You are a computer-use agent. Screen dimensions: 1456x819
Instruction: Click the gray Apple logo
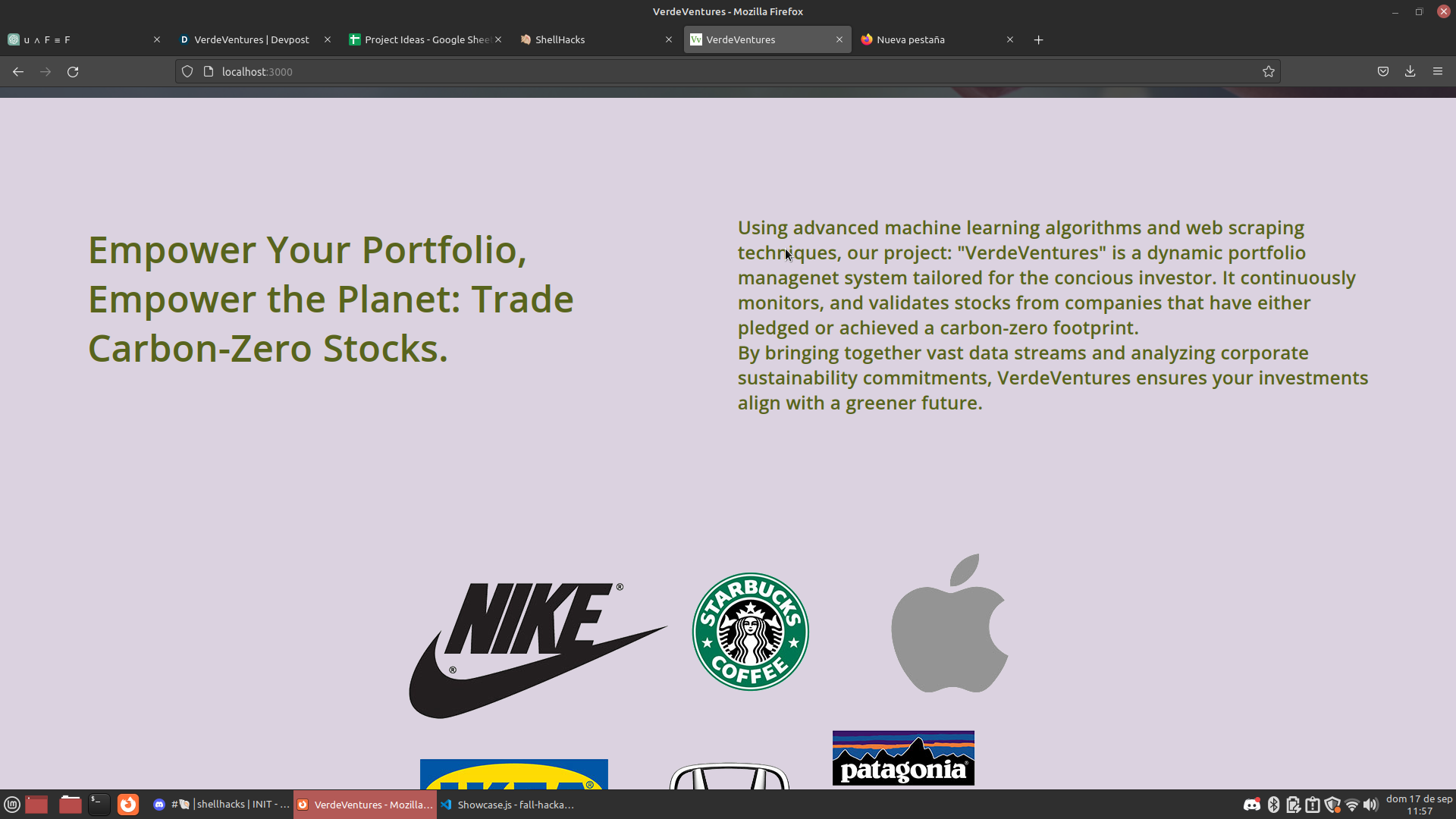click(949, 623)
